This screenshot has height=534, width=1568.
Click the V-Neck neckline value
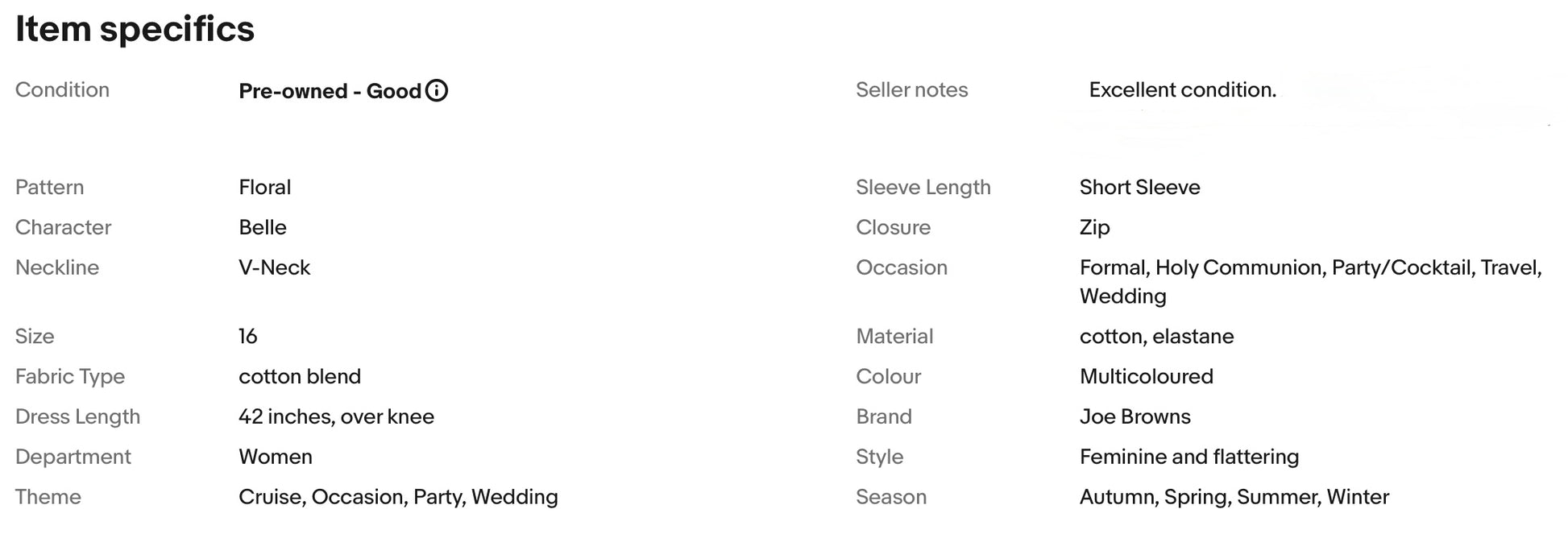(274, 267)
